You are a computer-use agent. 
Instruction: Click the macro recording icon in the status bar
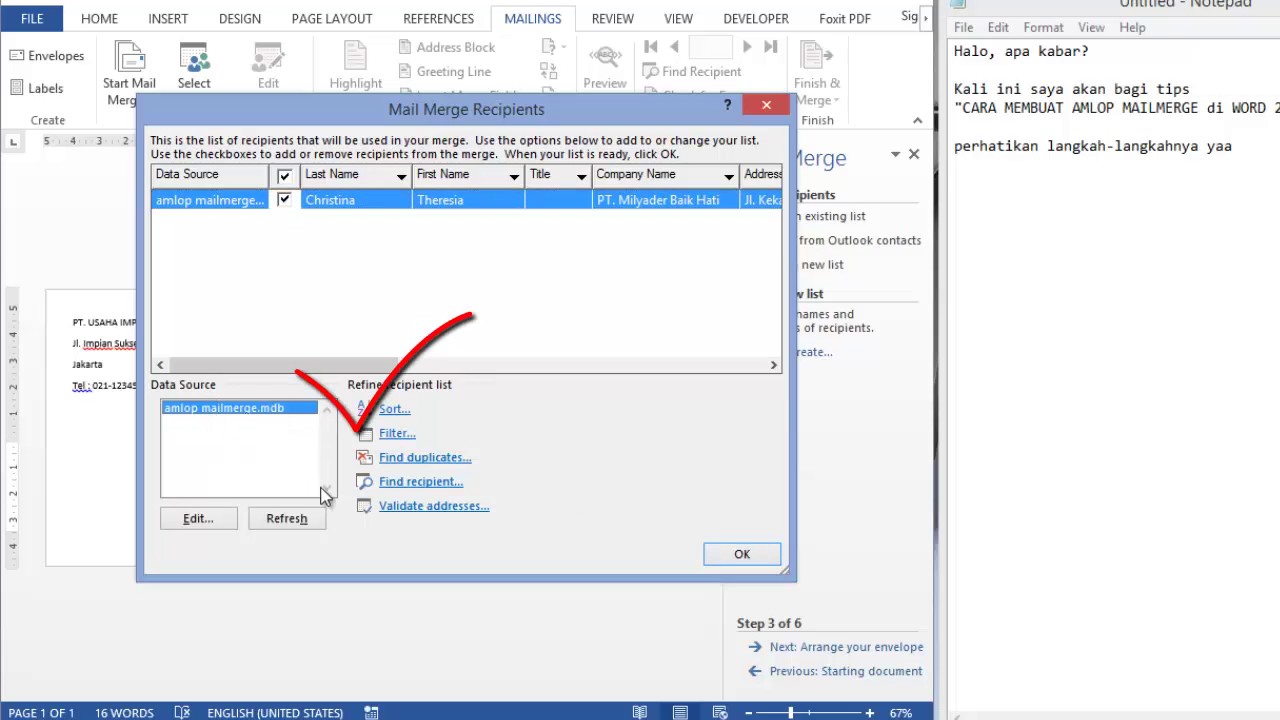pyautogui.click(x=371, y=712)
